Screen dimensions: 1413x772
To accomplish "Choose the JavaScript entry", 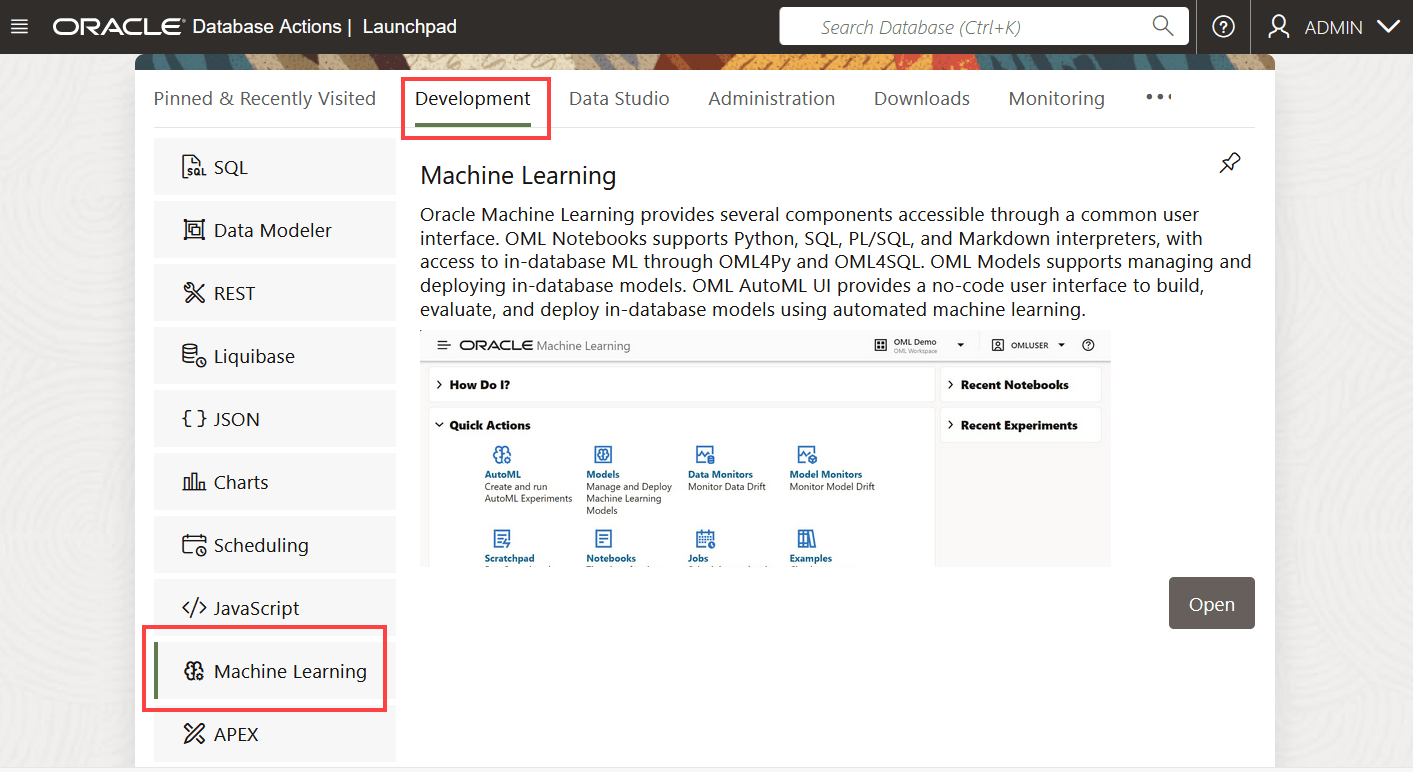I will [275, 608].
